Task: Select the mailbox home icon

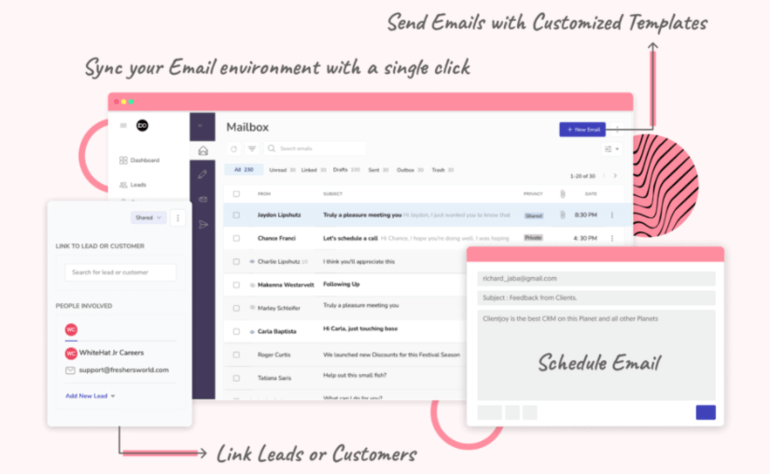Action: coord(203,151)
